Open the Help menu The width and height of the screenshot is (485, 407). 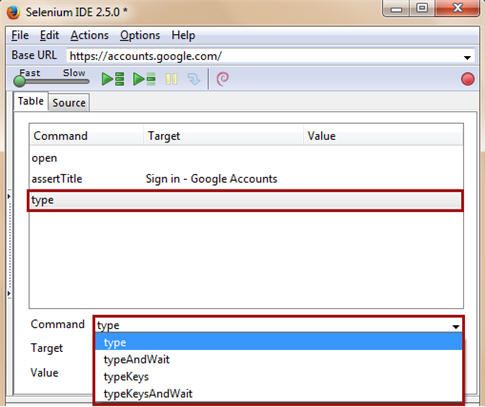pyautogui.click(x=183, y=35)
